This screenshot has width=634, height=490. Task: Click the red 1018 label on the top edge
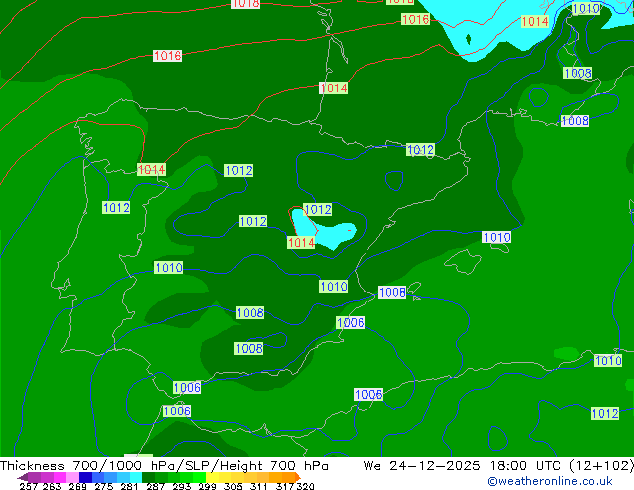[x=245, y=4]
